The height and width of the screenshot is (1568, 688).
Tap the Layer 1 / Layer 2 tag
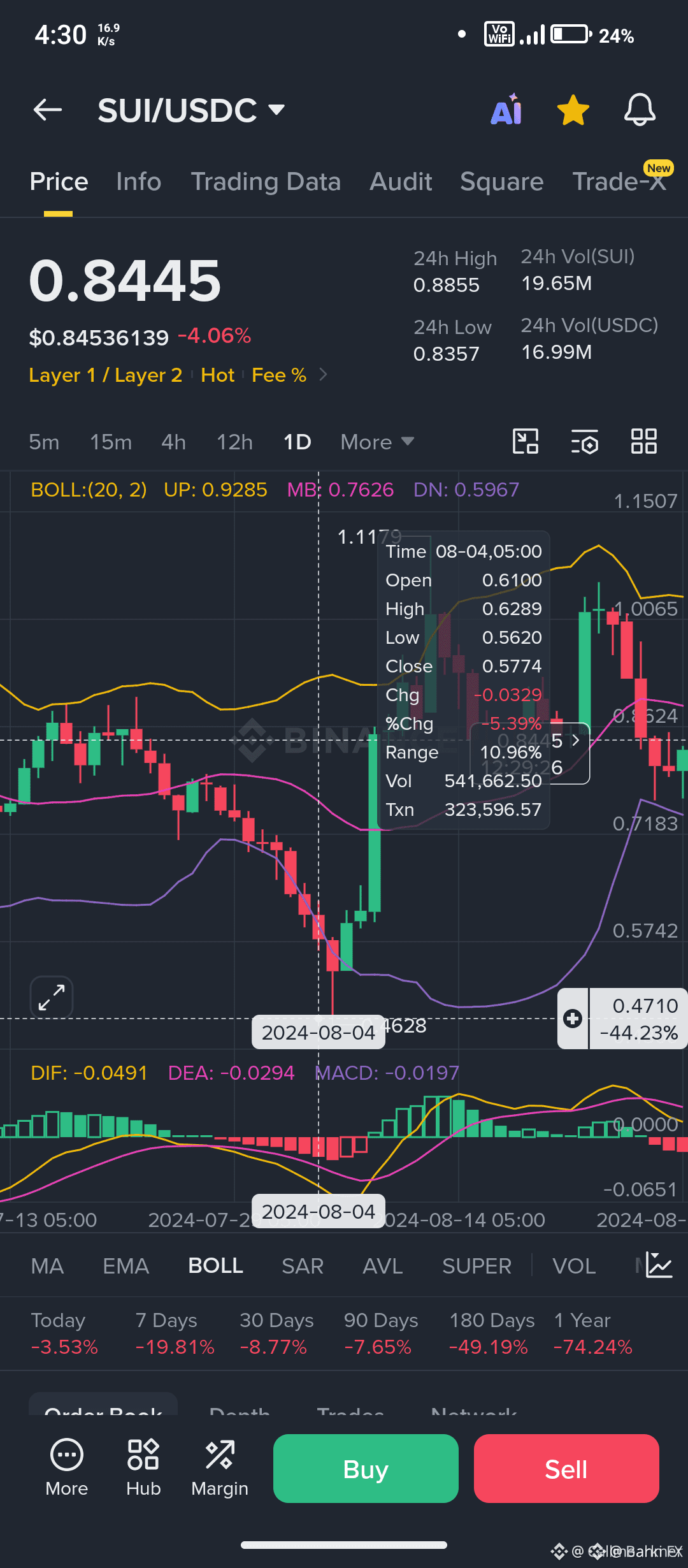106,375
